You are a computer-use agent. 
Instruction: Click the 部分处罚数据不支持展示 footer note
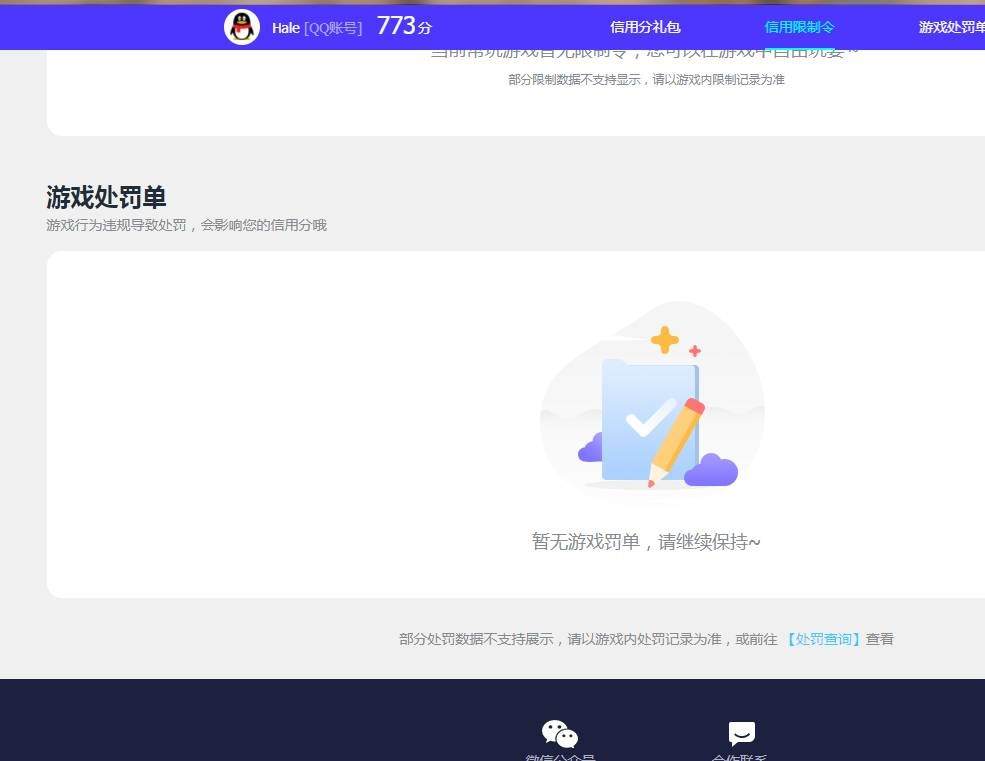(x=646, y=639)
